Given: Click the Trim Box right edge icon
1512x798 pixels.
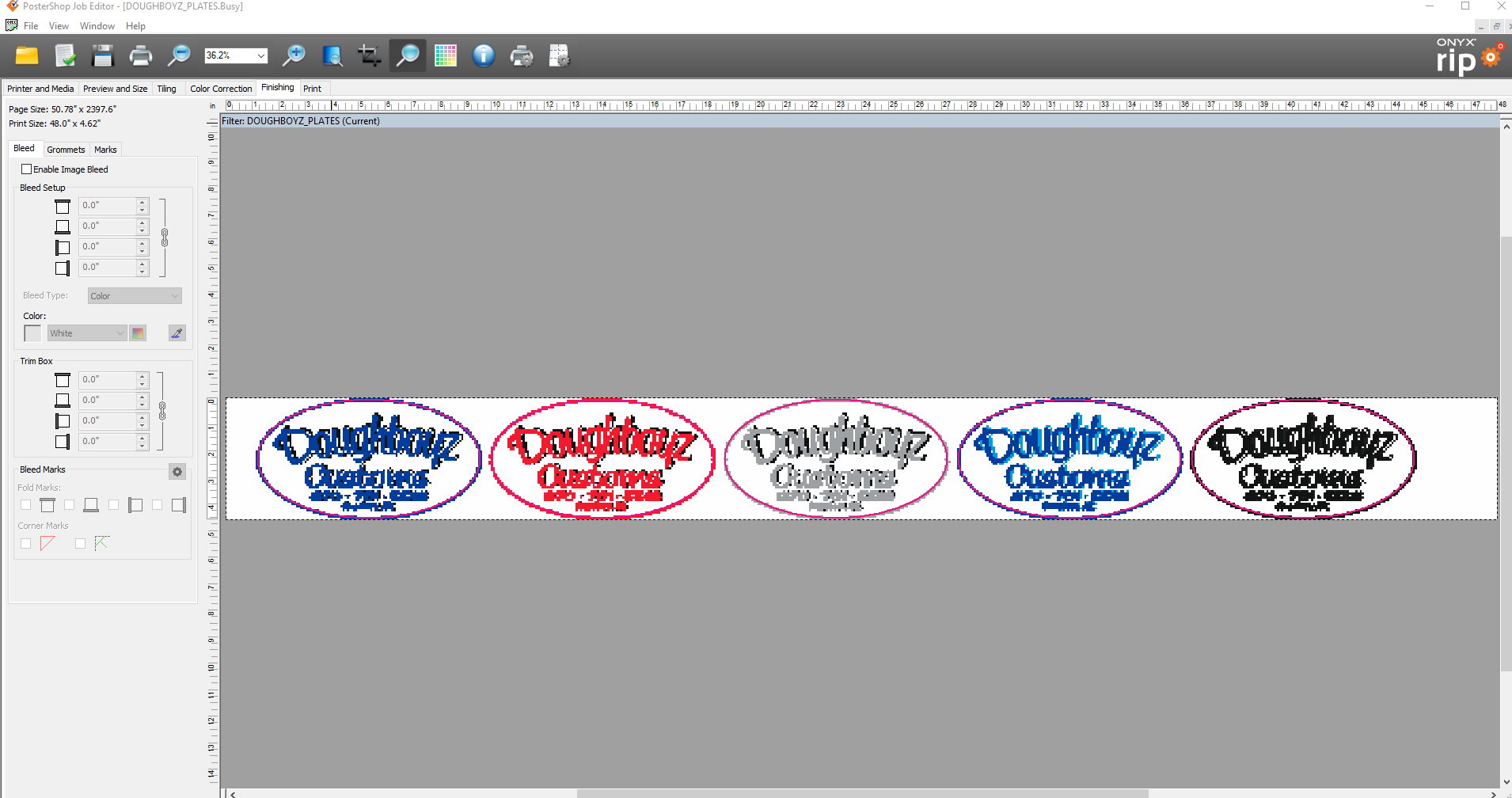Looking at the screenshot, I should [63, 442].
